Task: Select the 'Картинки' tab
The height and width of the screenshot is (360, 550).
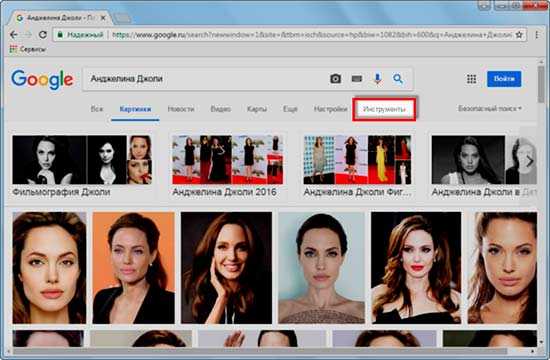Action: pos(135,109)
